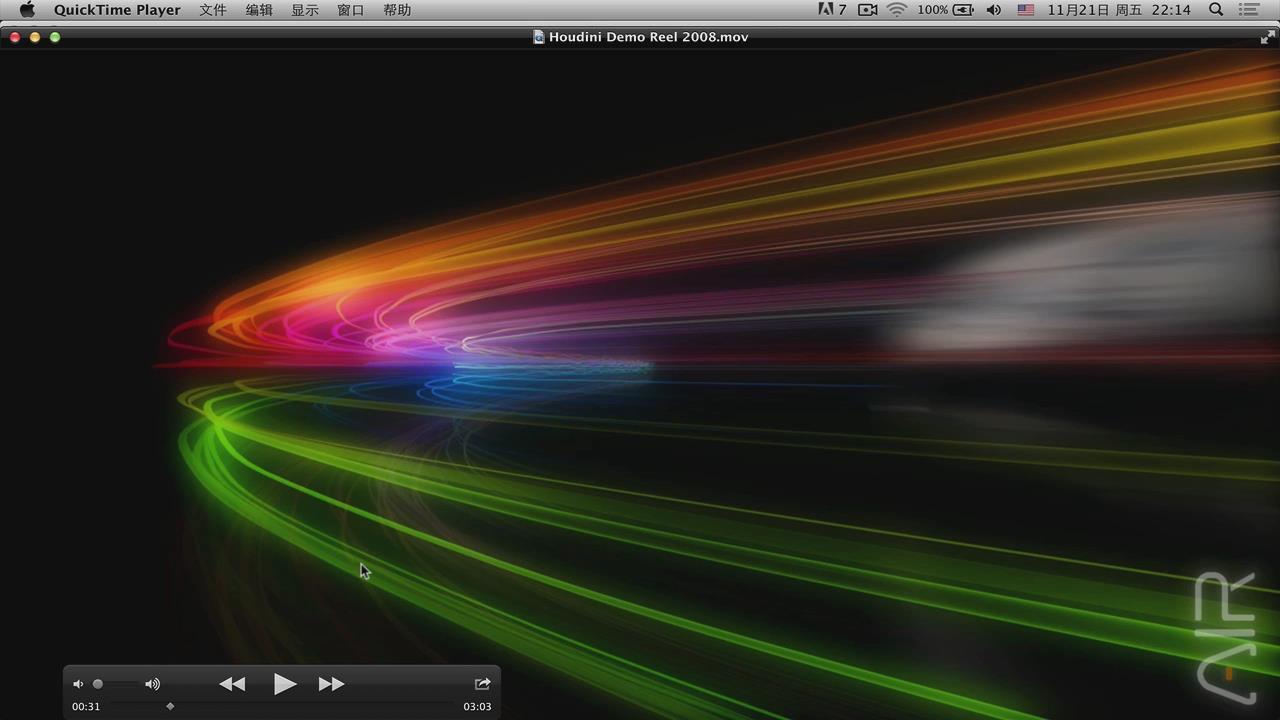Open the Wi-Fi status menu
Image resolution: width=1280 pixels, height=720 pixels.
tap(897, 10)
